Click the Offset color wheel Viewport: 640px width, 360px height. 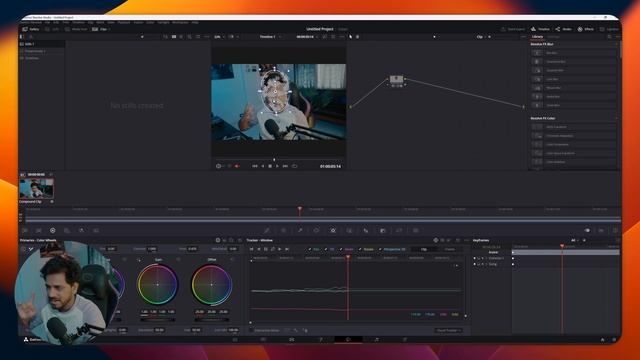(211, 284)
